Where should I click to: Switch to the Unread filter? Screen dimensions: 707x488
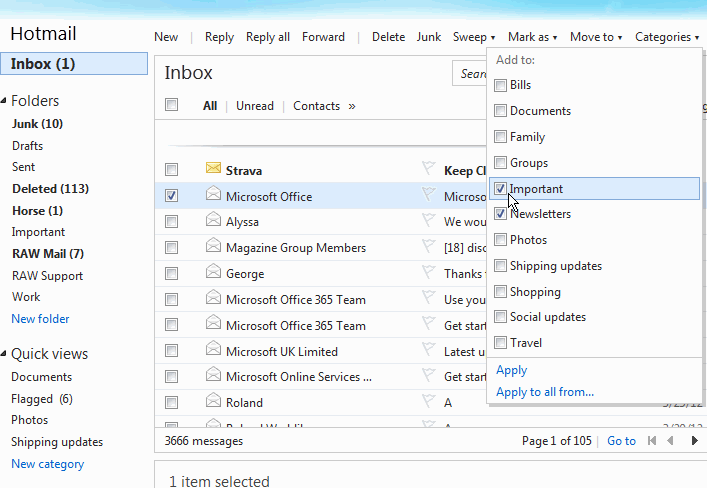[255, 106]
